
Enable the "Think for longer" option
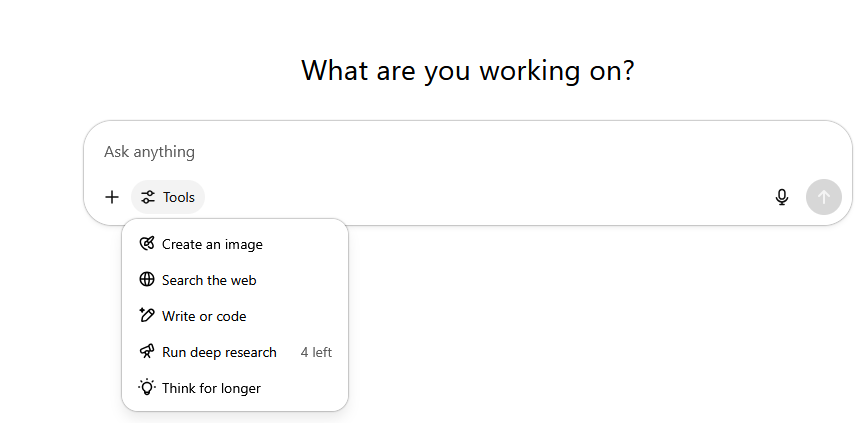pyautogui.click(x=211, y=388)
